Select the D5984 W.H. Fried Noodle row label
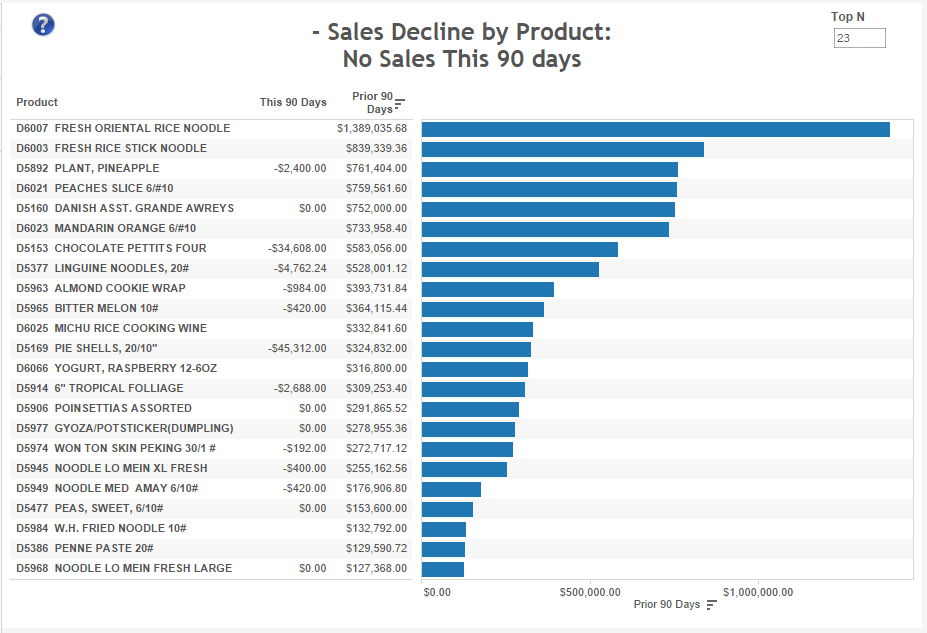Viewport: 927px width, 633px height. pyautogui.click(x=101, y=528)
